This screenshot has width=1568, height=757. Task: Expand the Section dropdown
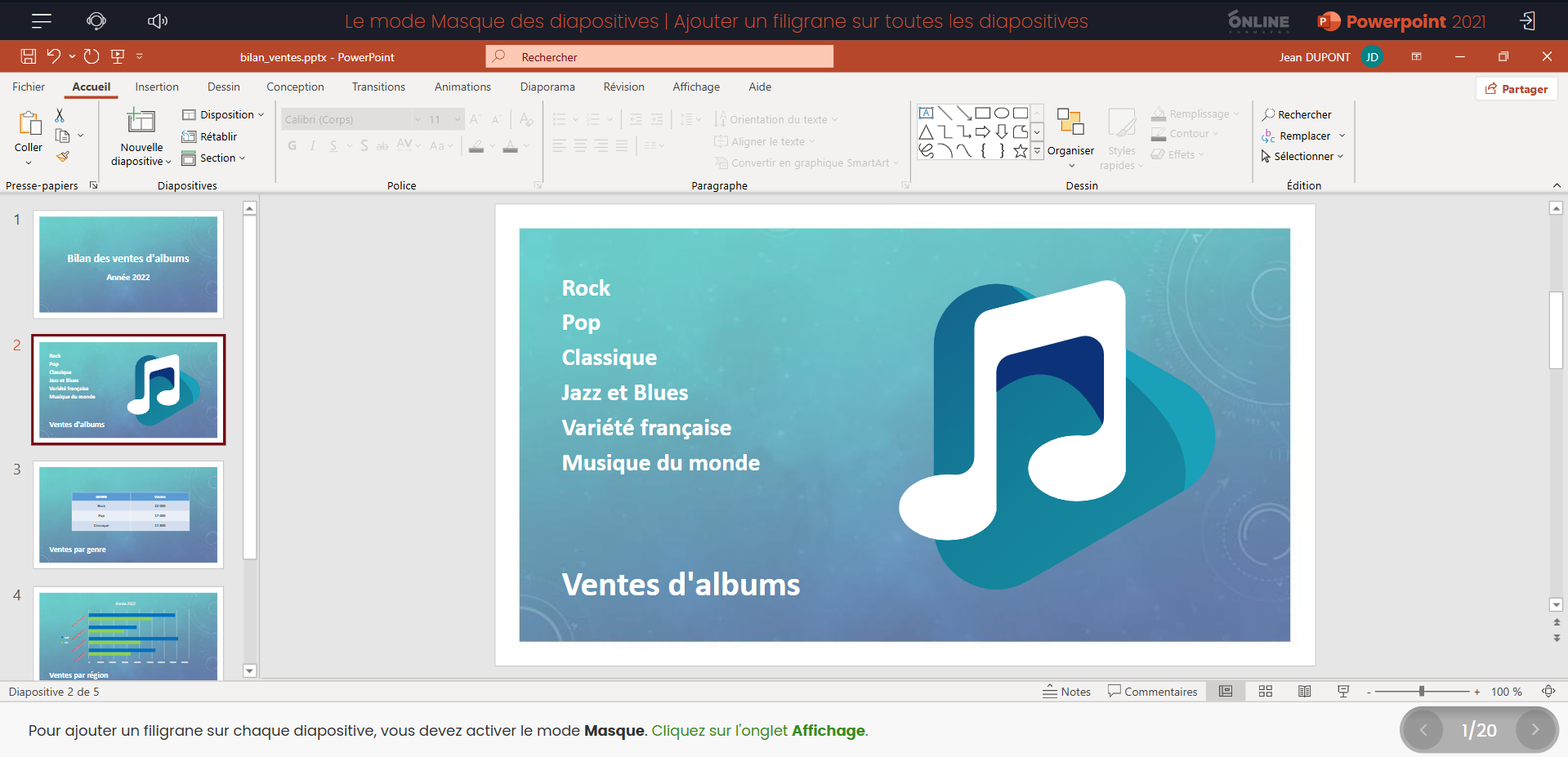click(214, 158)
